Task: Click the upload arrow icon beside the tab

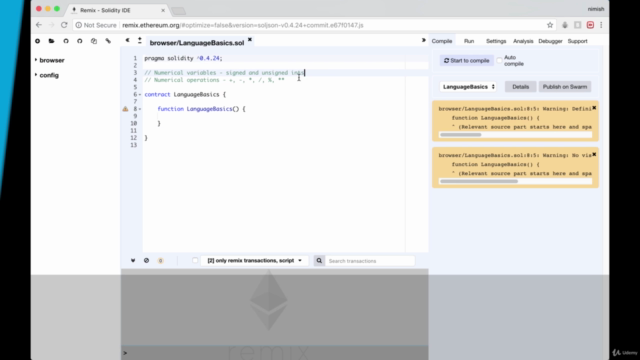Action: pos(140,40)
